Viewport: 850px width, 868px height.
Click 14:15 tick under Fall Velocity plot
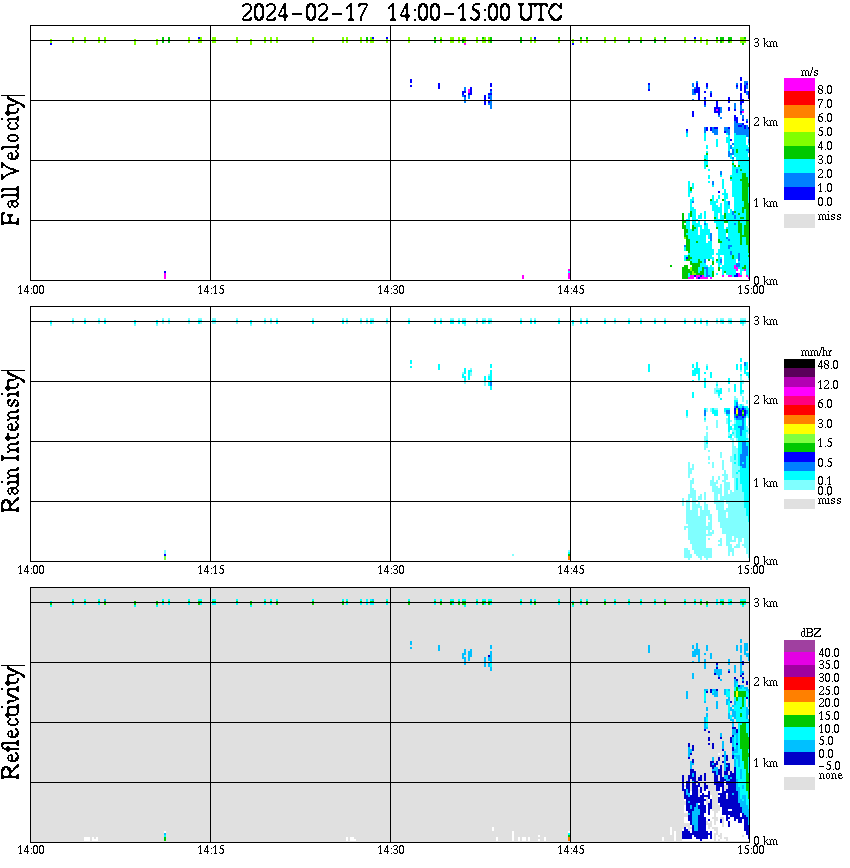point(210,290)
